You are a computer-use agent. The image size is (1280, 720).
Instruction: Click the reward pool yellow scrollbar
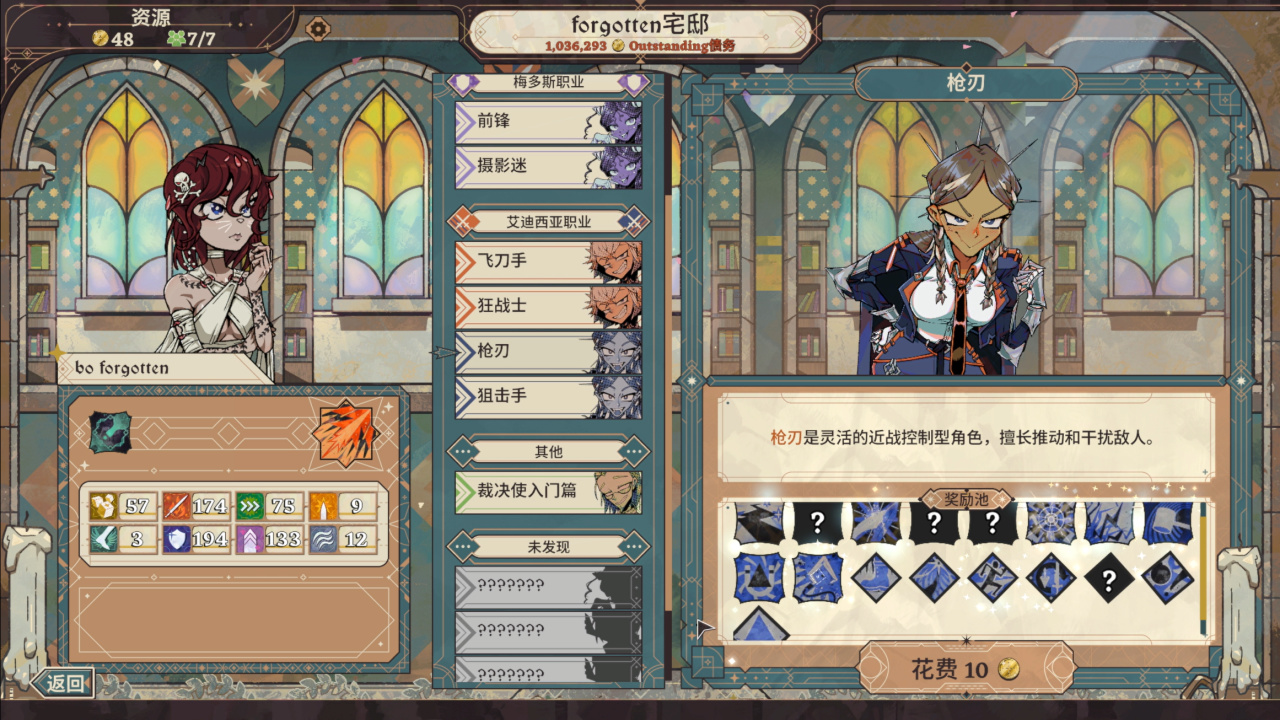tap(1203, 570)
